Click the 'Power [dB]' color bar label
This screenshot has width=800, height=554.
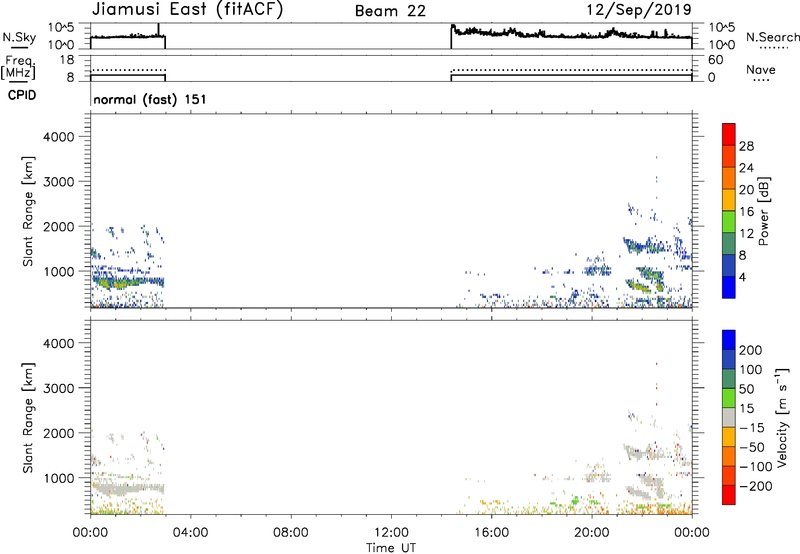click(x=763, y=211)
